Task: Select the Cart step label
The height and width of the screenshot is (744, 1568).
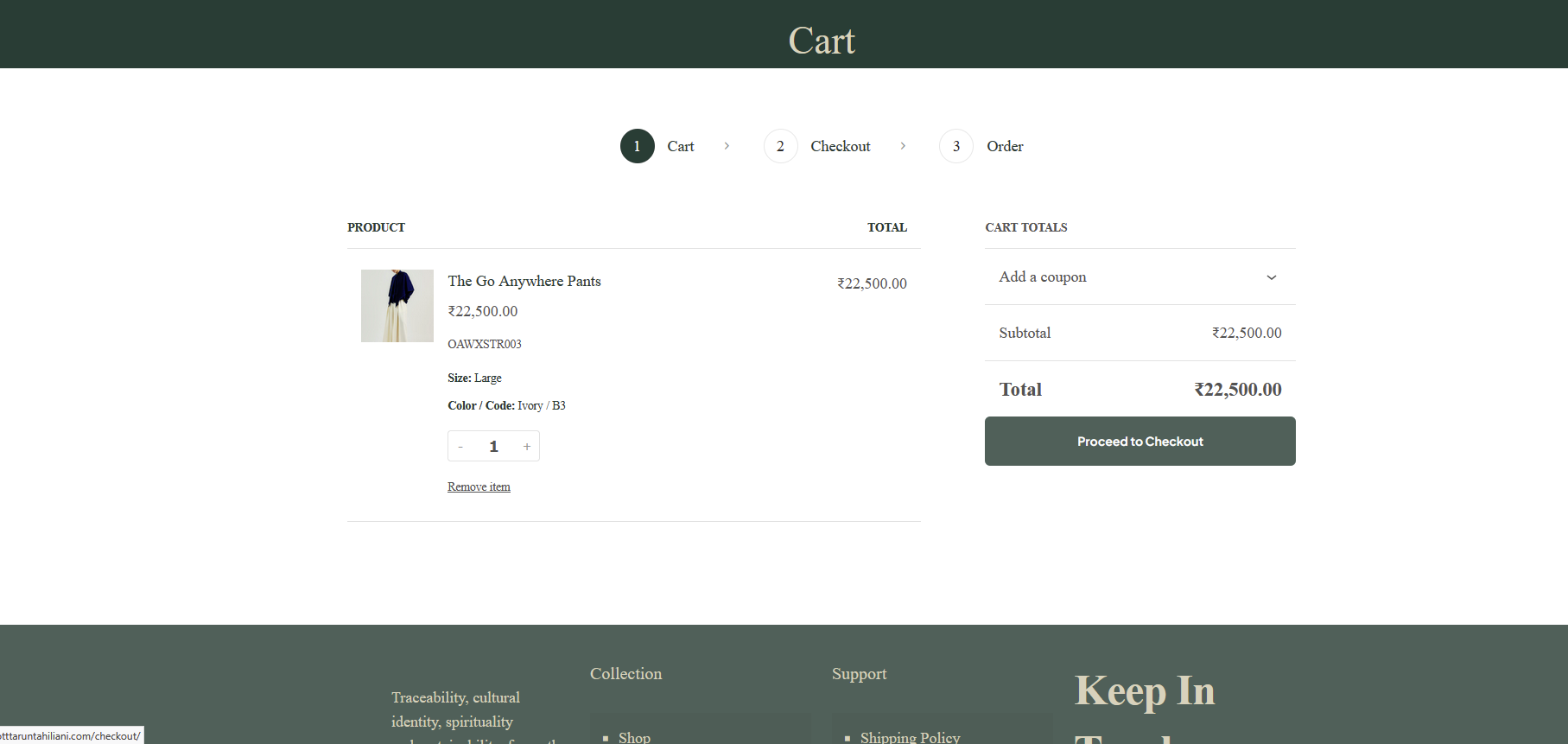Action: (x=680, y=146)
